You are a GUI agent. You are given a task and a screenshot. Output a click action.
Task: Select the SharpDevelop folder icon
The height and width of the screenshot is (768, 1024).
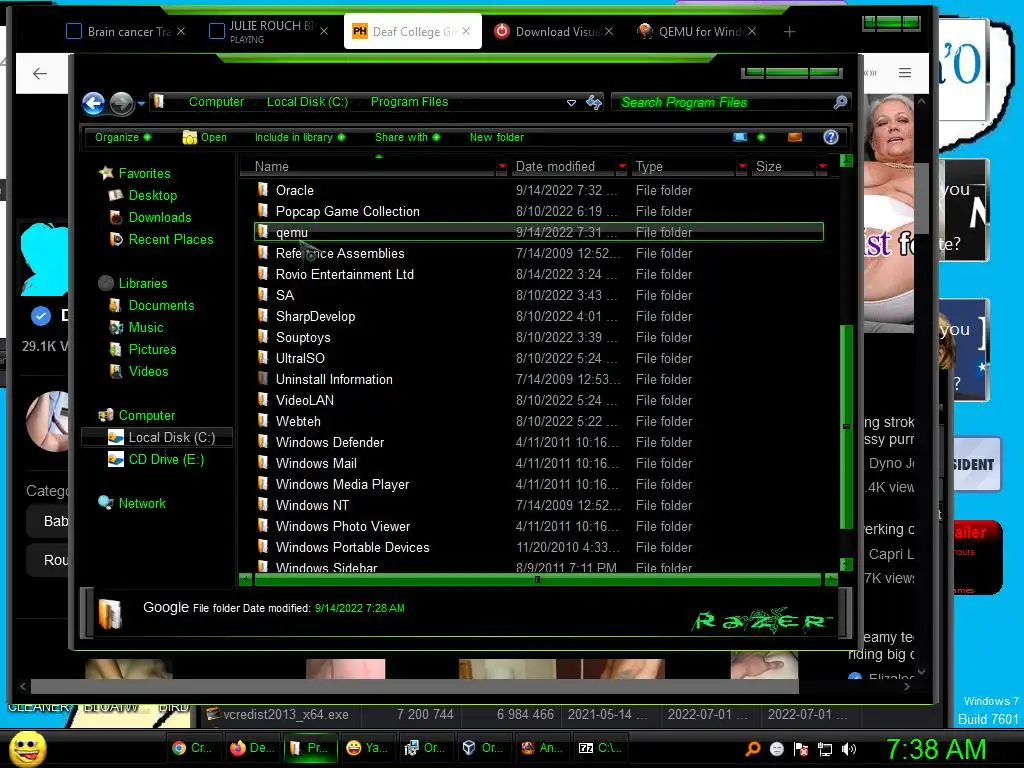point(263,316)
